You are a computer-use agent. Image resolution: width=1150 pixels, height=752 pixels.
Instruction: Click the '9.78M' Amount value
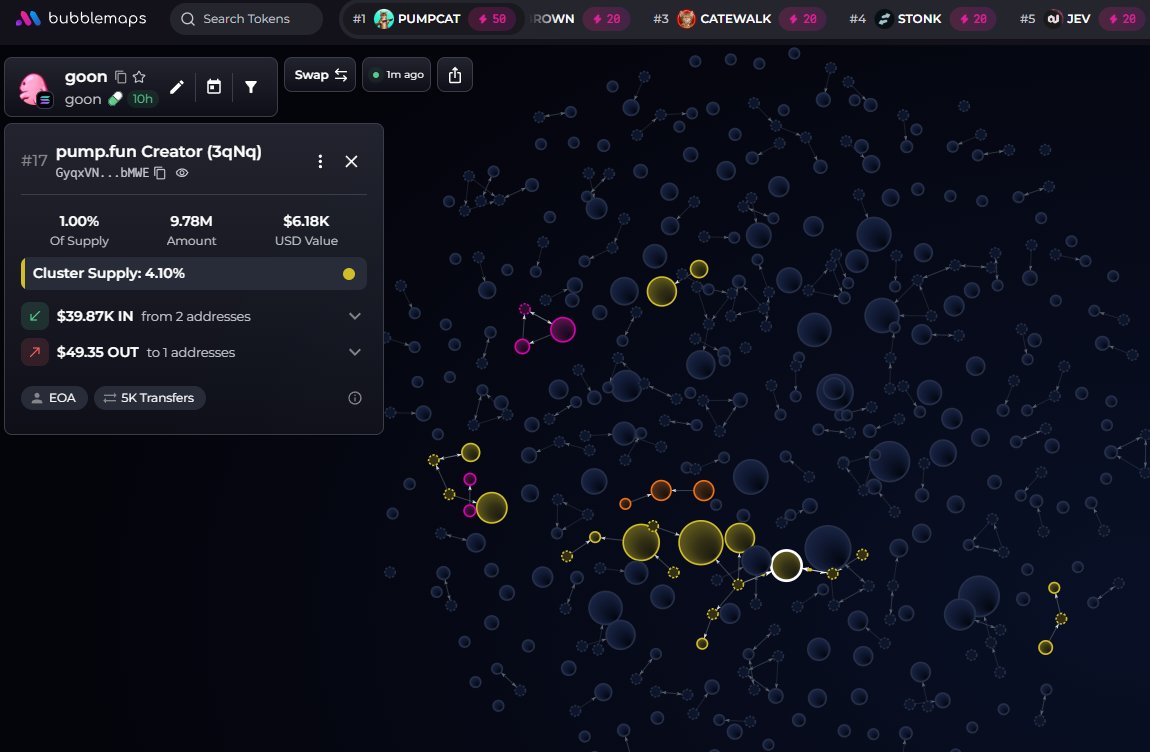(191, 221)
